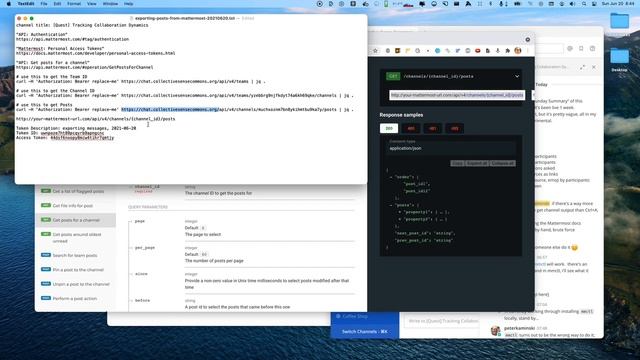
Task: Click peterkaminski's avatar in the chat
Action: [x=496, y=330]
